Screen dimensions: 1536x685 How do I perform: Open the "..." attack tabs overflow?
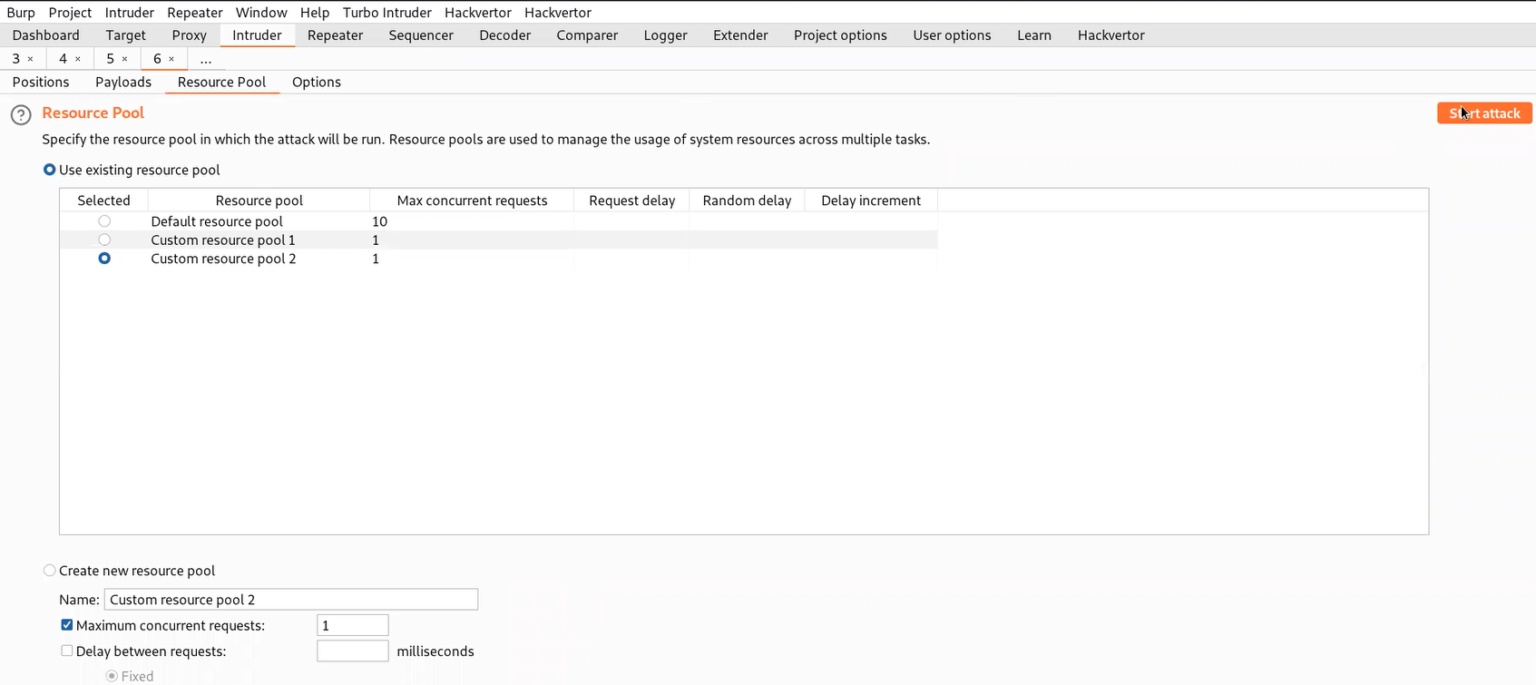pos(206,58)
